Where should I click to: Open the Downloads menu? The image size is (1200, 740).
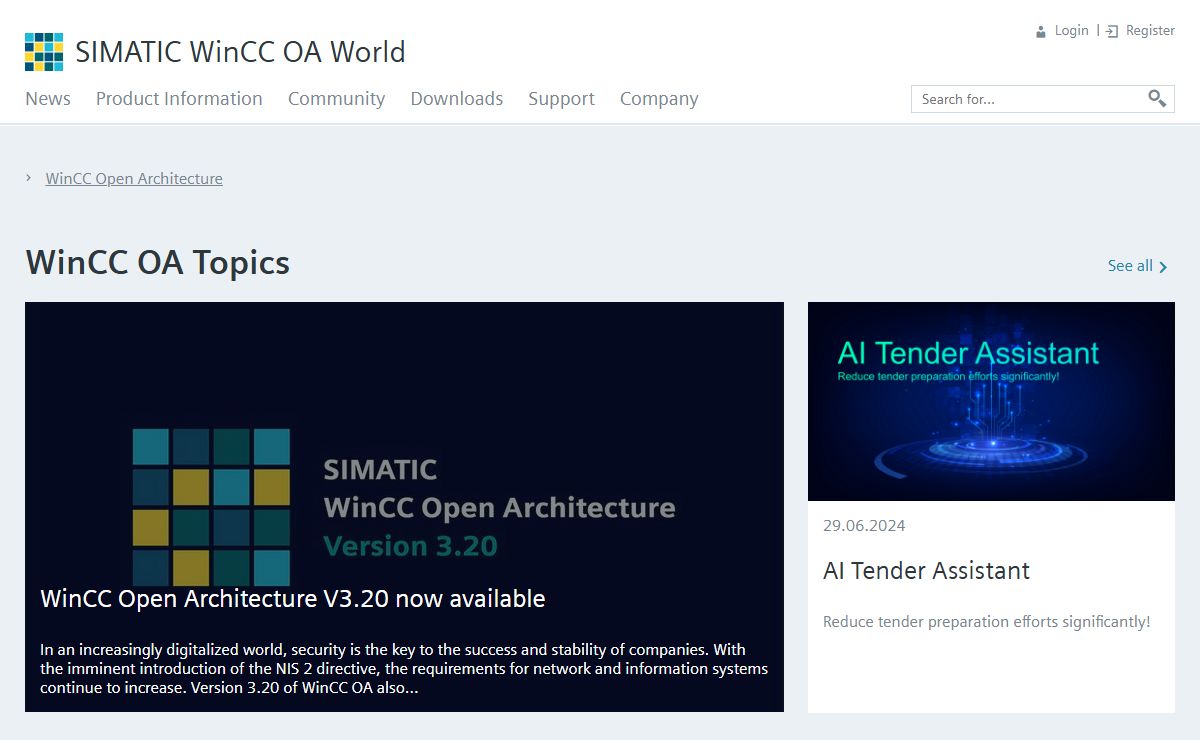(457, 98)
